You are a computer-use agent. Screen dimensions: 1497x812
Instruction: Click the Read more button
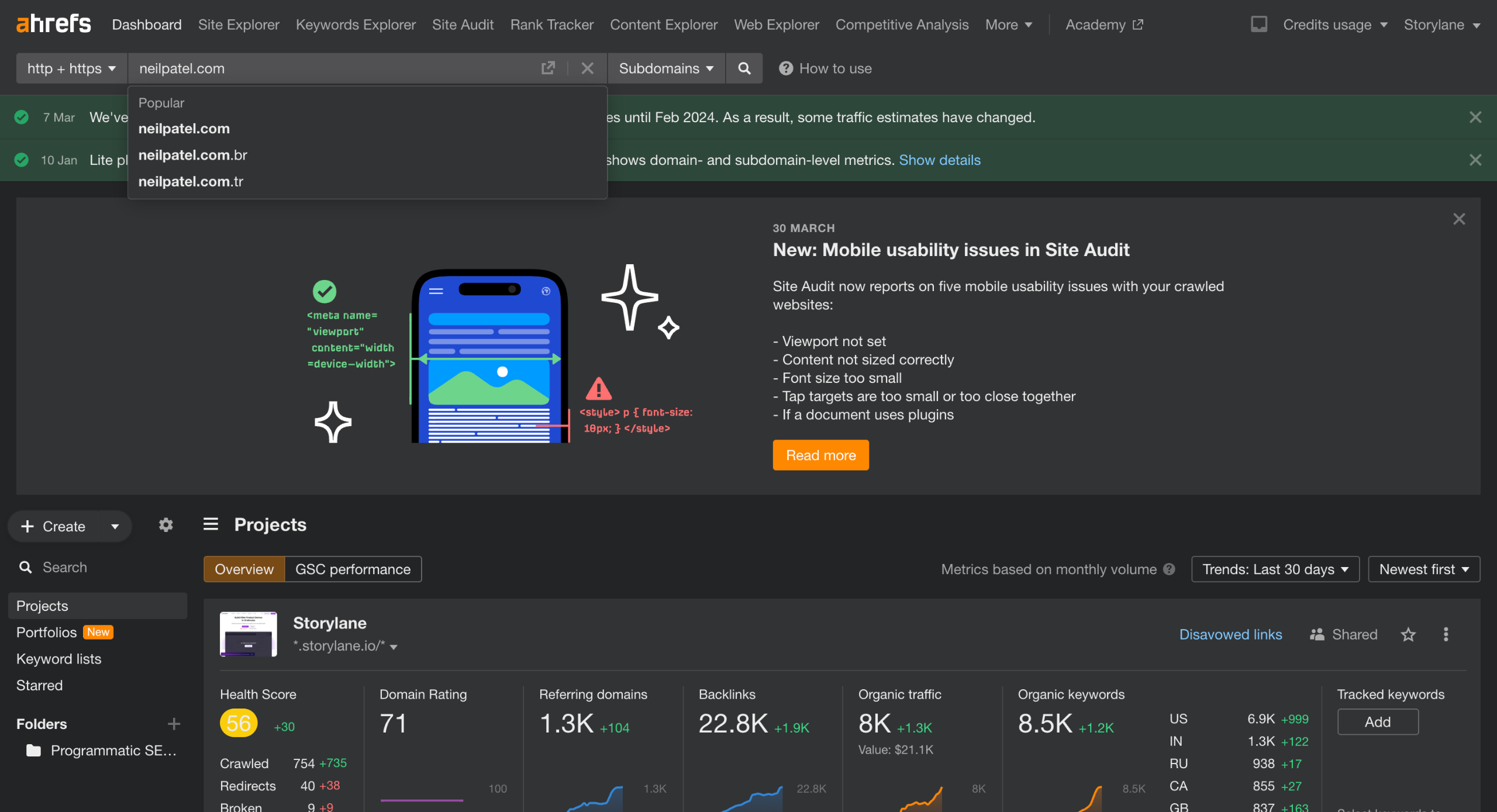(820, 455)
